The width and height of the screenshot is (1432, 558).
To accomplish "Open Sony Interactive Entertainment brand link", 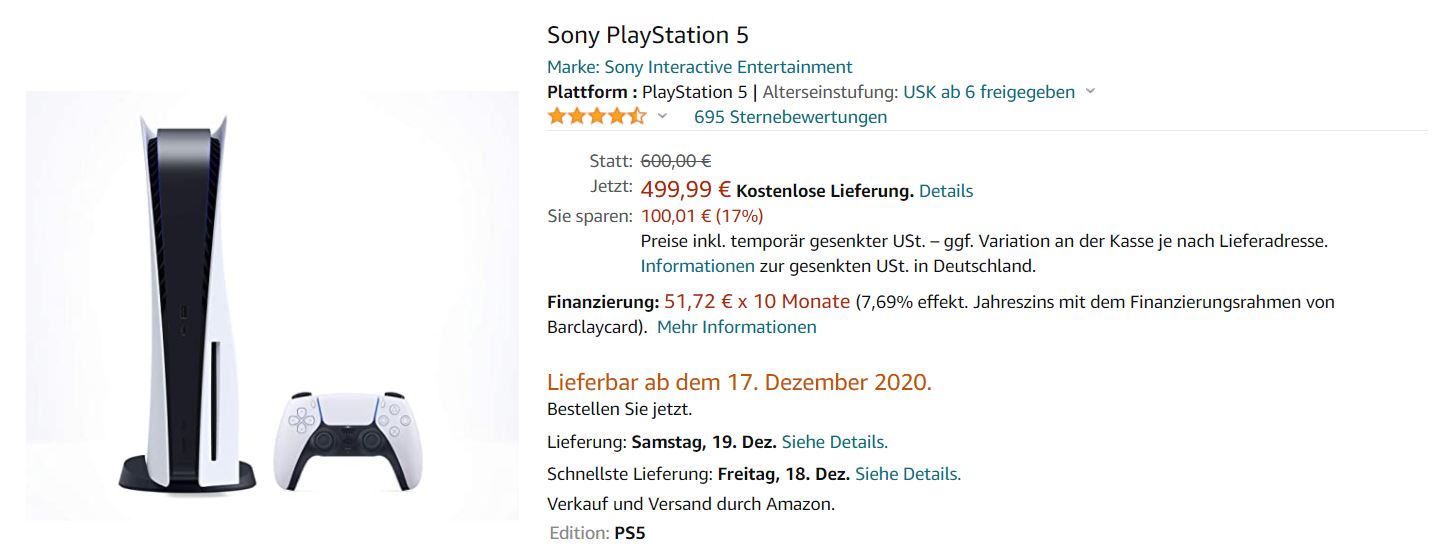I will coord(700,67).
